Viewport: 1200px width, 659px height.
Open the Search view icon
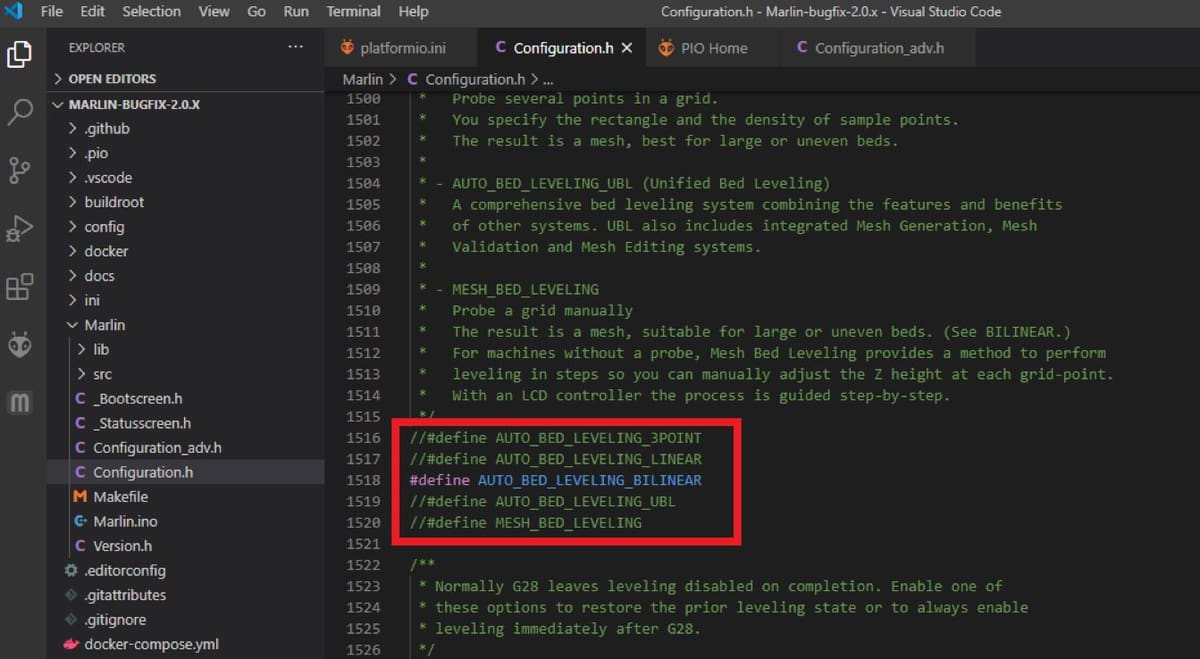coord(20,112)
